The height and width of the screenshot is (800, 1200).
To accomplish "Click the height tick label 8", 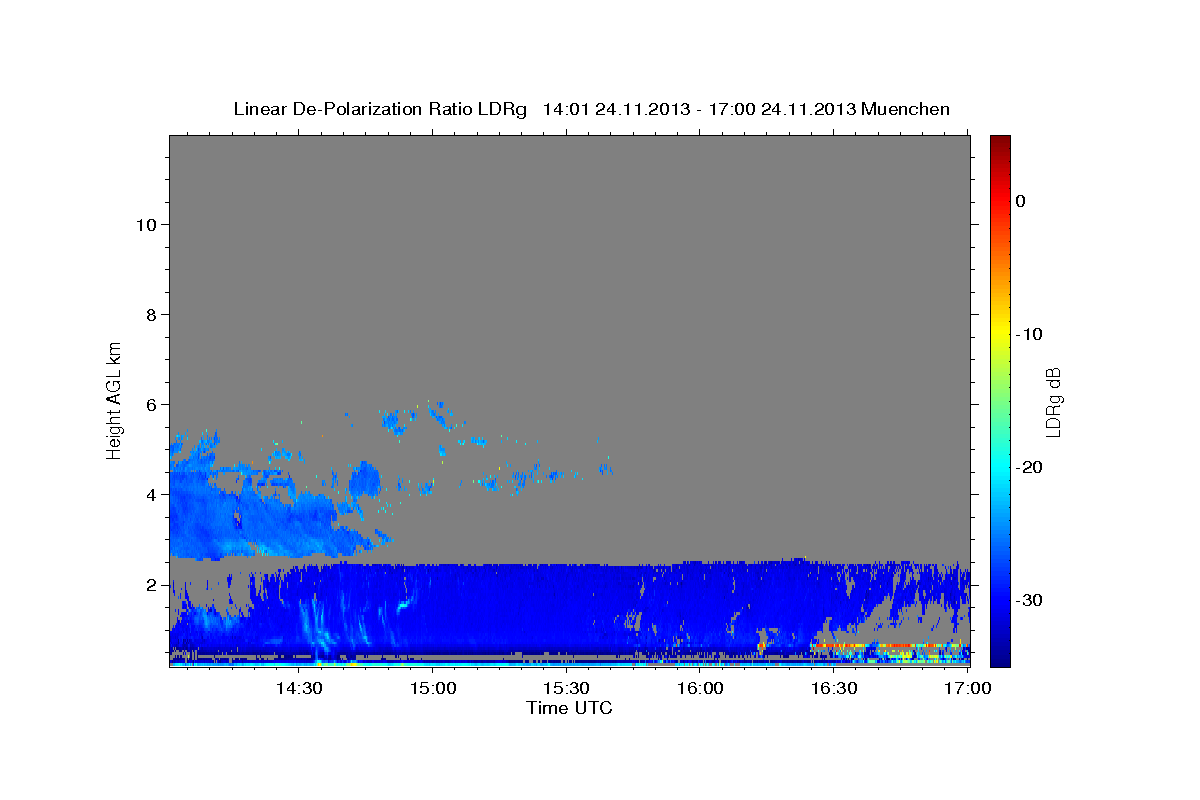I will [151, 314].
